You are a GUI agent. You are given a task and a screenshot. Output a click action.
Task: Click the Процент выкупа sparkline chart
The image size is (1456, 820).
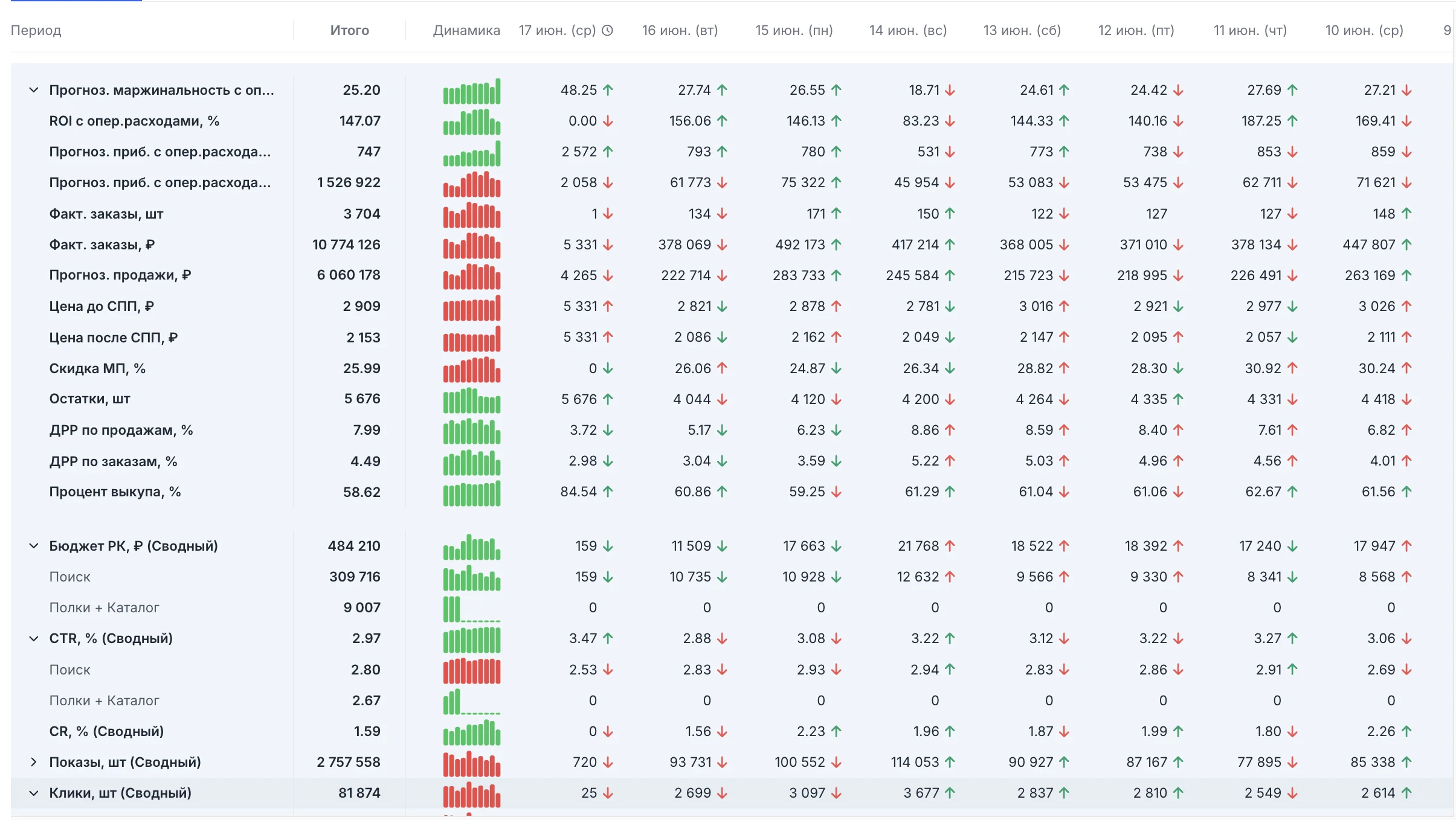pyautogui.click(x=472, y=493)
